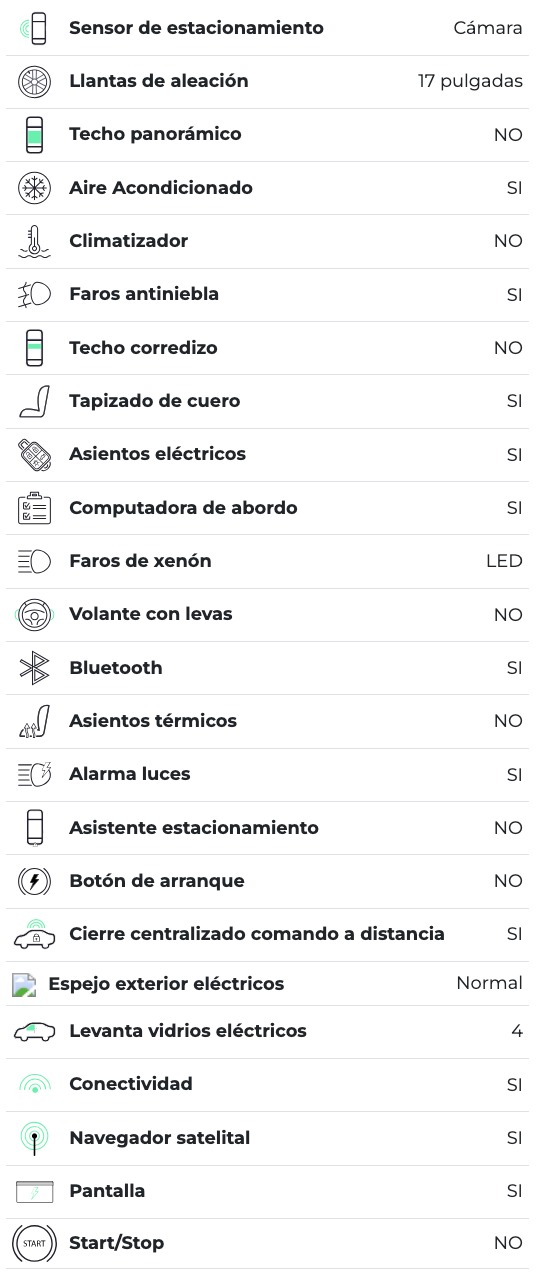Click the fog lights icon
The width and height of the screenshot is (550, 1286).
[34, 295]
